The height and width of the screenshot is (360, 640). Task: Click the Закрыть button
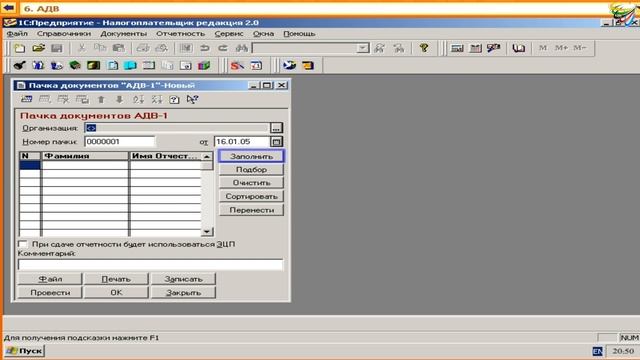[183, 293]
